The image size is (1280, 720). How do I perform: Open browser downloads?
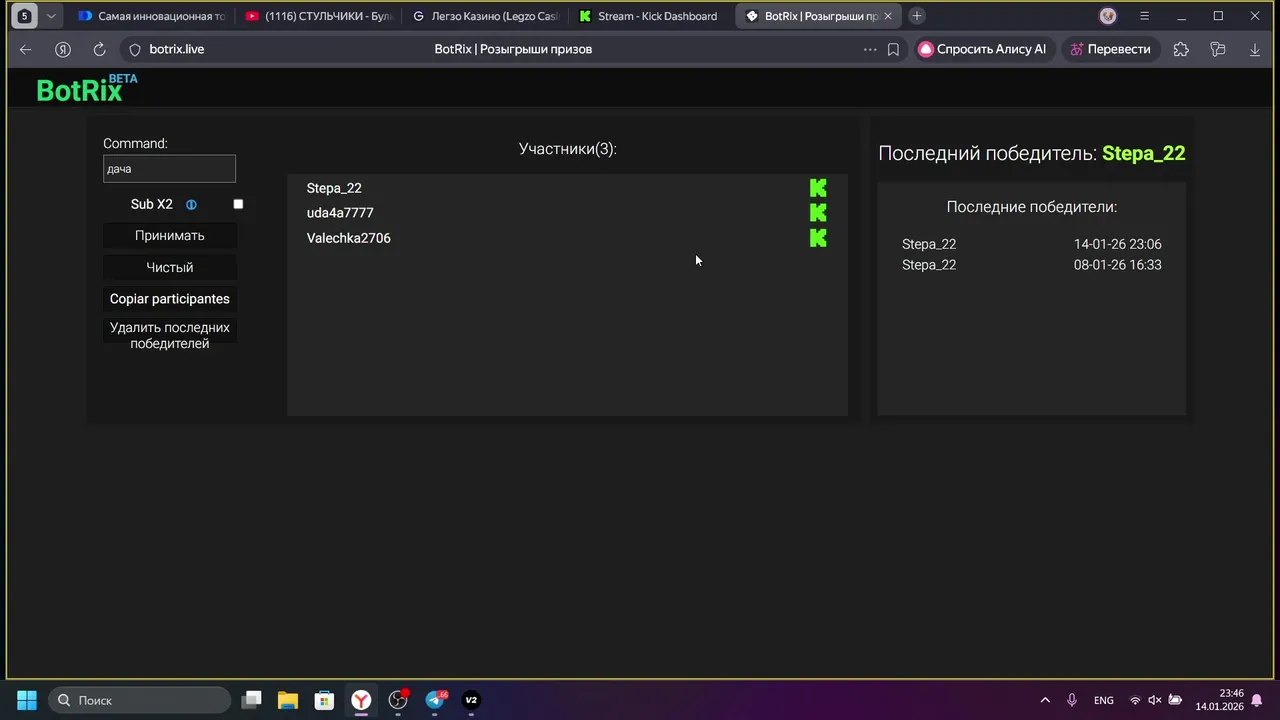click(1255, 49)
